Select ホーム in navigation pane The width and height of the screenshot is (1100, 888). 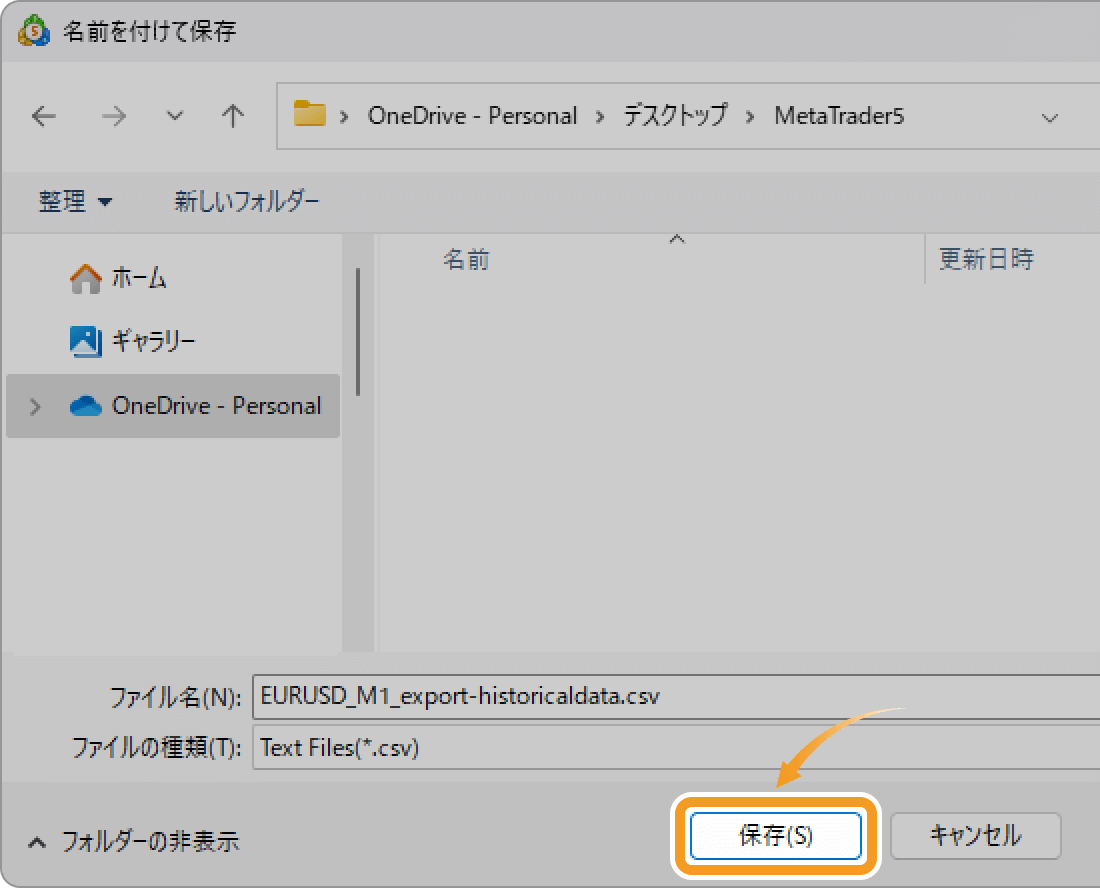[x=173, y=278]
